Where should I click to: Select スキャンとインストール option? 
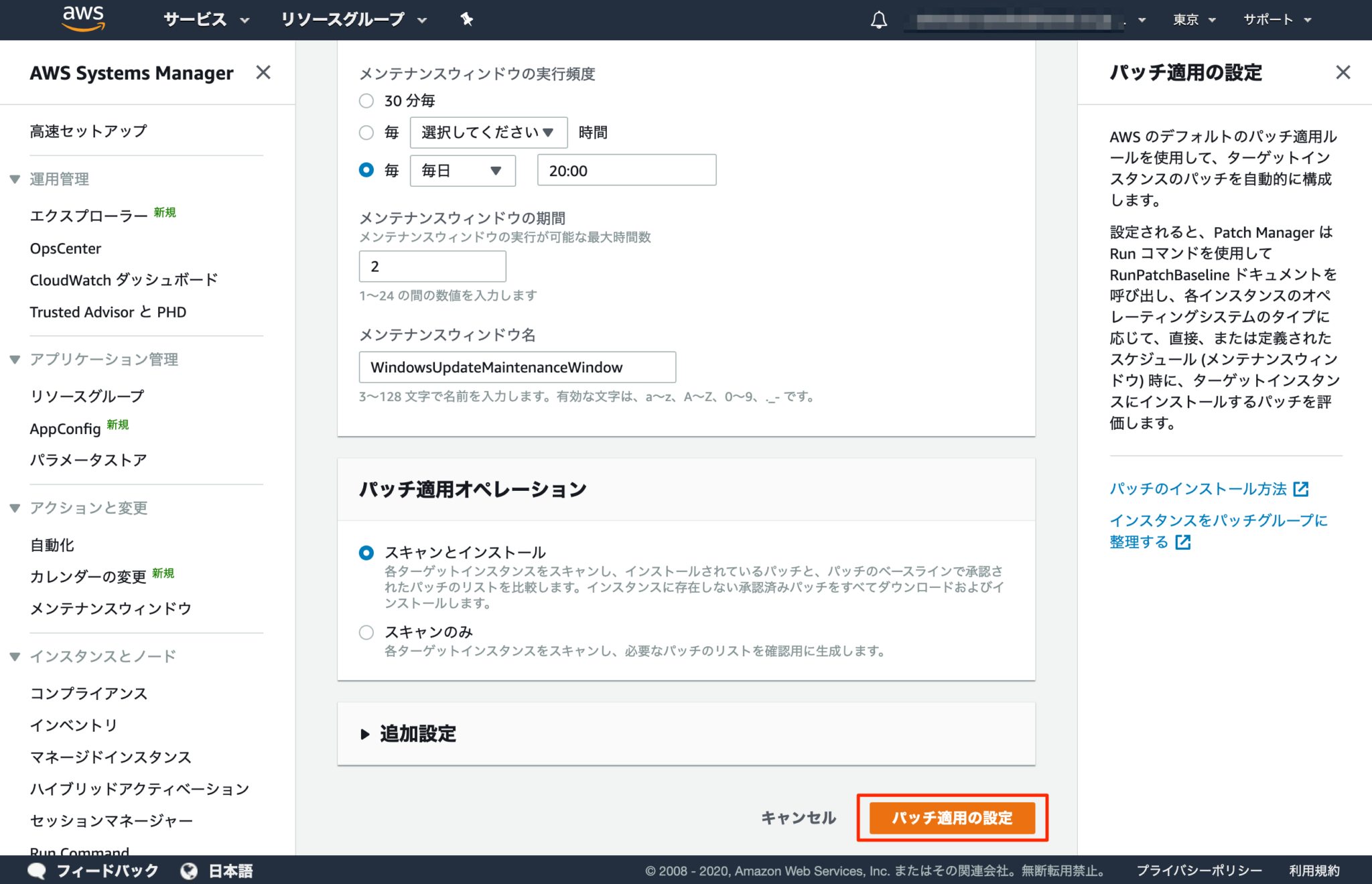pyautogui.click(x=366, y=552)
